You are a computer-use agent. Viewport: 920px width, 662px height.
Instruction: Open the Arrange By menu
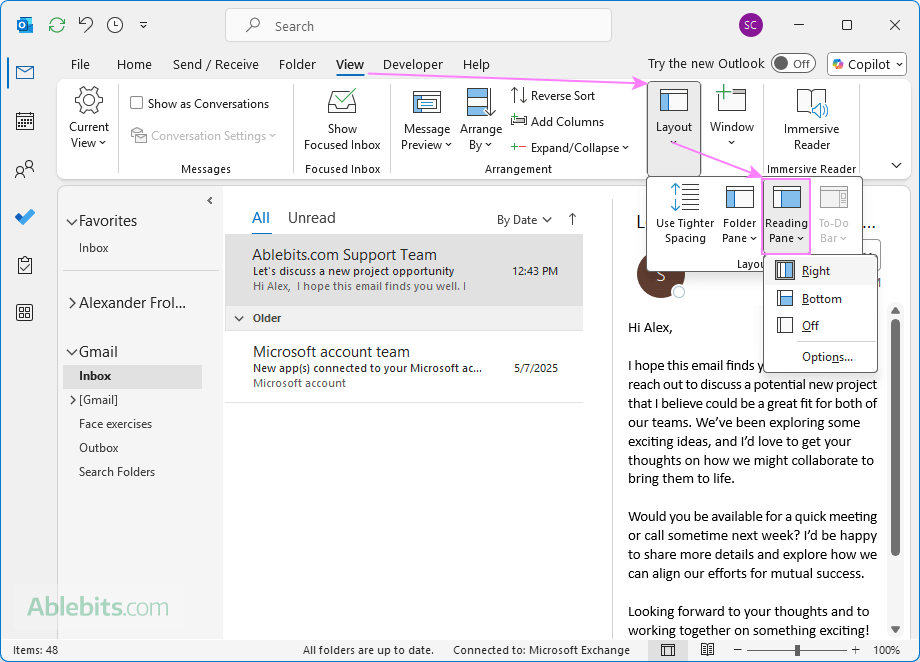481,120
